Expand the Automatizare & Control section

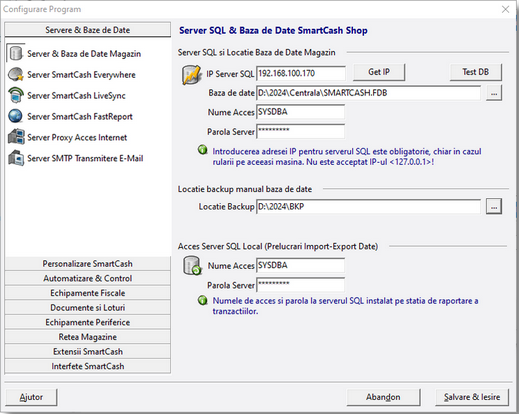pos(88,278)
